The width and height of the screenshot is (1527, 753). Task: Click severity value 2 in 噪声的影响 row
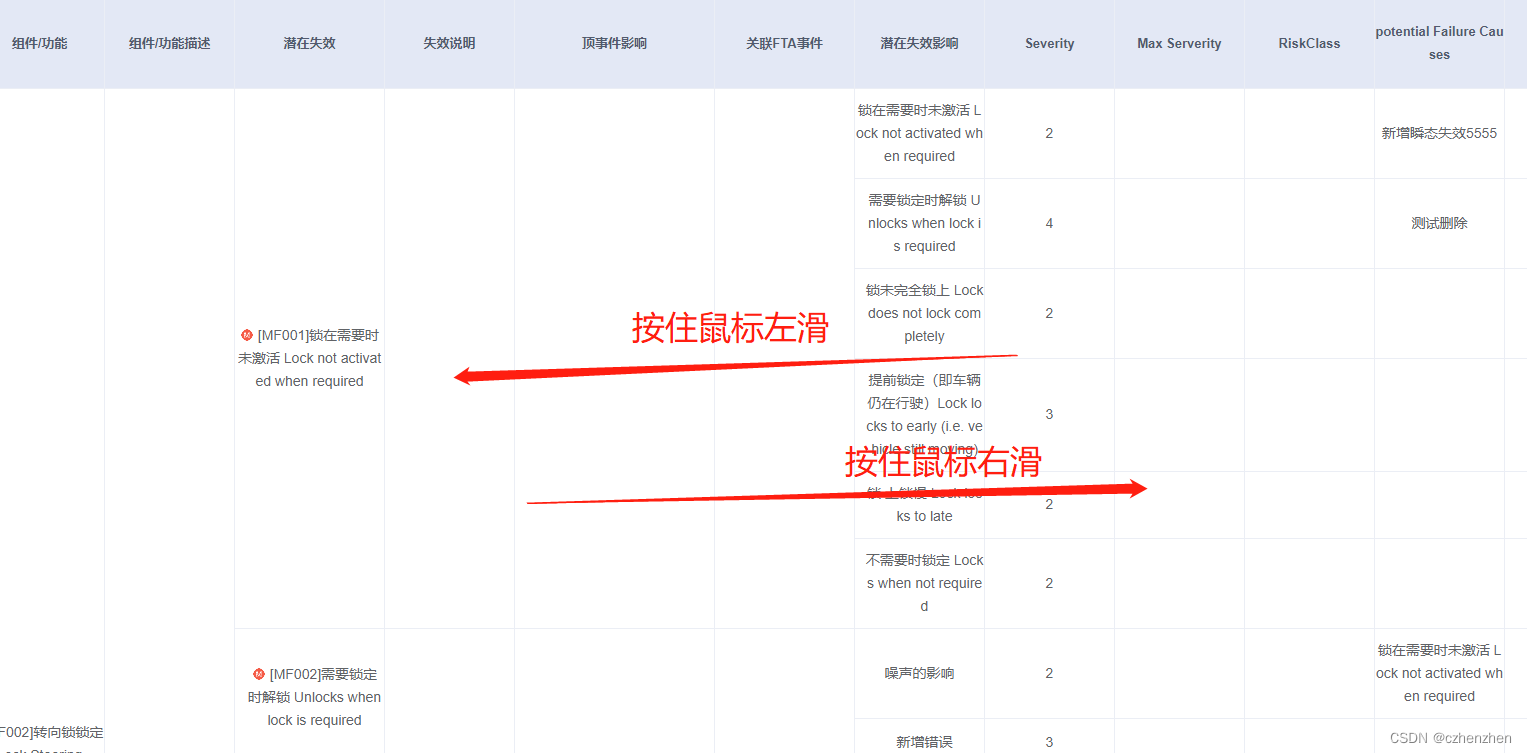[1049, 673]
